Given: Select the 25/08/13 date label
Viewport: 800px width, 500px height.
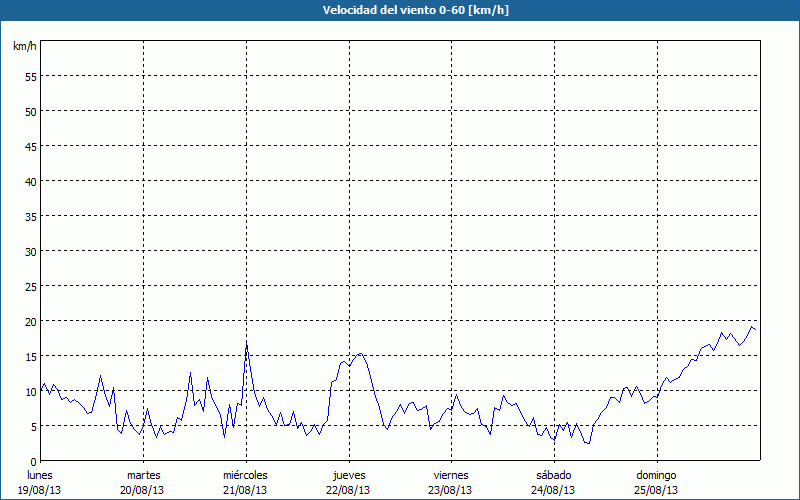Looking at the screenshot, I should click(x=656, y=490).
